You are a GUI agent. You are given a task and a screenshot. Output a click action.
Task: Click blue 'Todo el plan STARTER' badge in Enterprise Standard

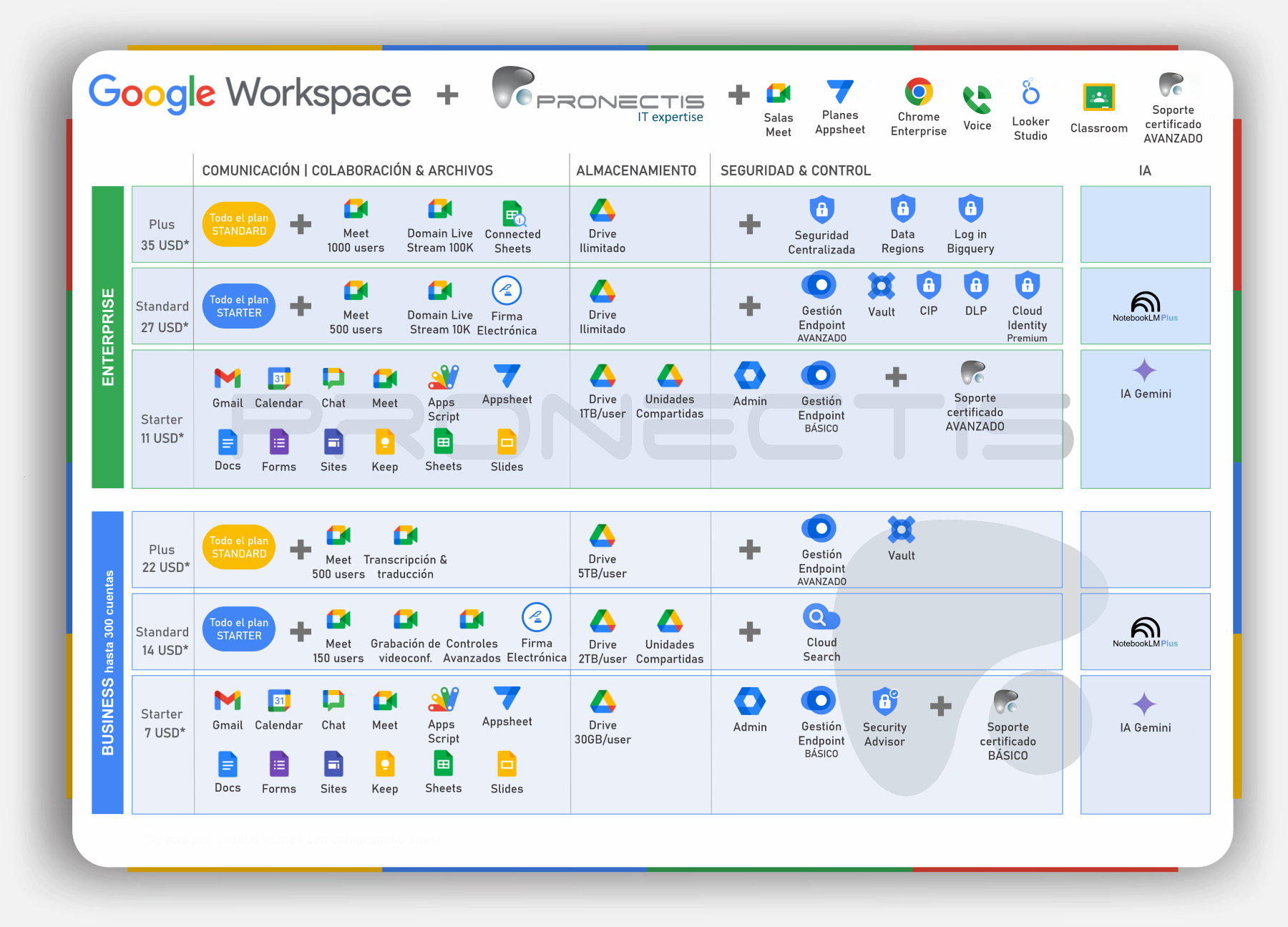click(239, 306)
